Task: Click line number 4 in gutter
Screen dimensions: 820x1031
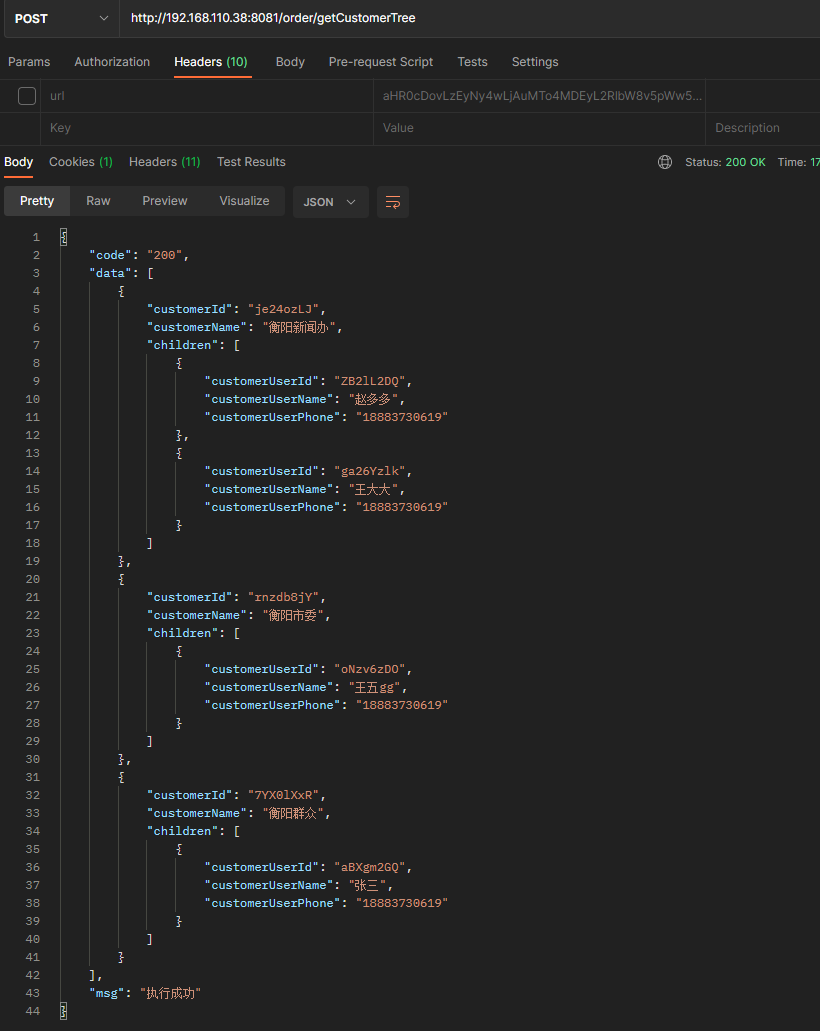Action: click(36, 291)
